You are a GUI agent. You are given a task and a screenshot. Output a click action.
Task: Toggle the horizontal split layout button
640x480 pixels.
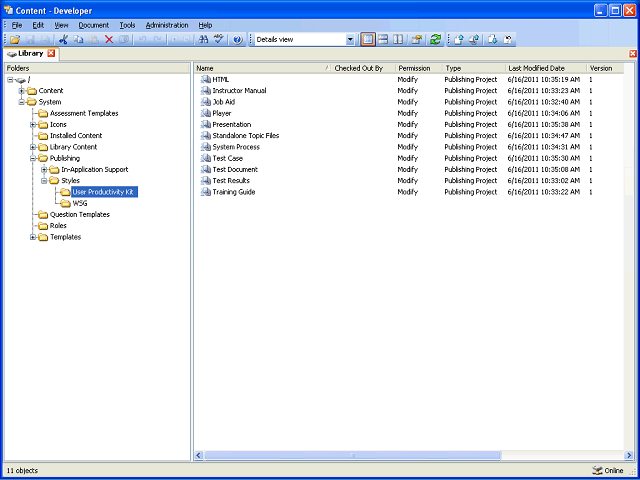[383, 40]
